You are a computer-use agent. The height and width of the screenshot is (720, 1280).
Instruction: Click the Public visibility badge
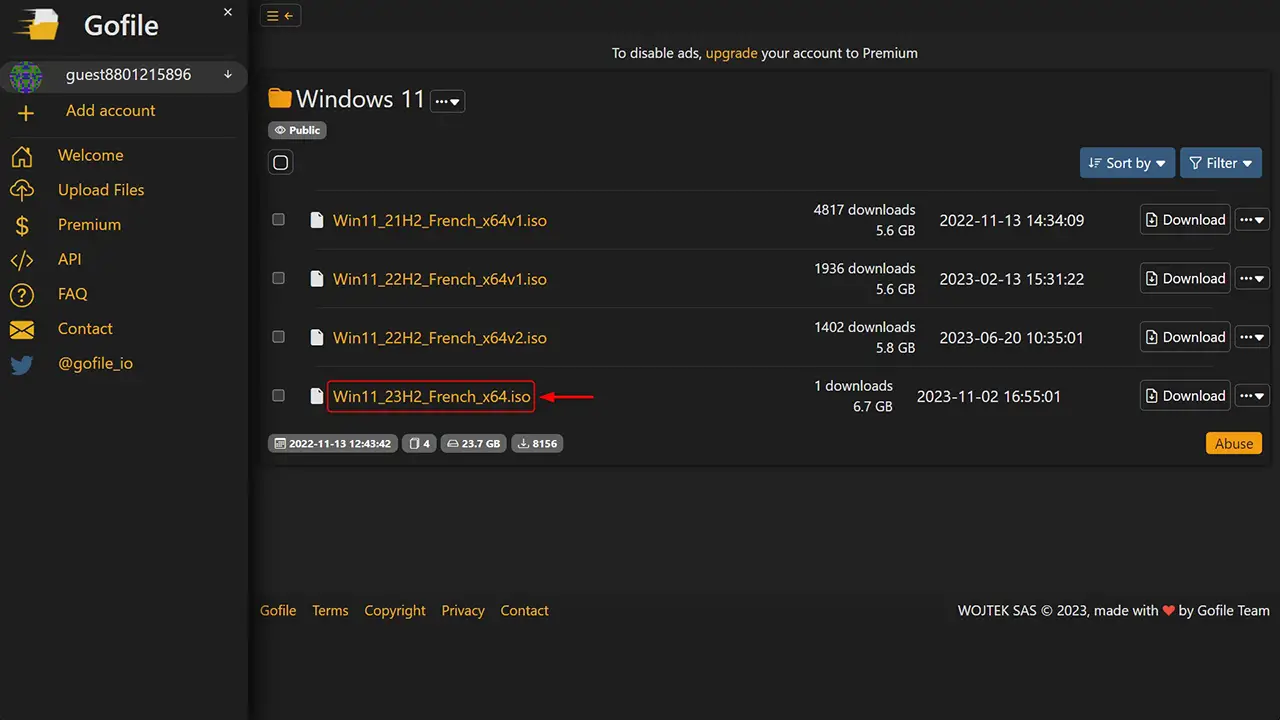tap(297, 130)
